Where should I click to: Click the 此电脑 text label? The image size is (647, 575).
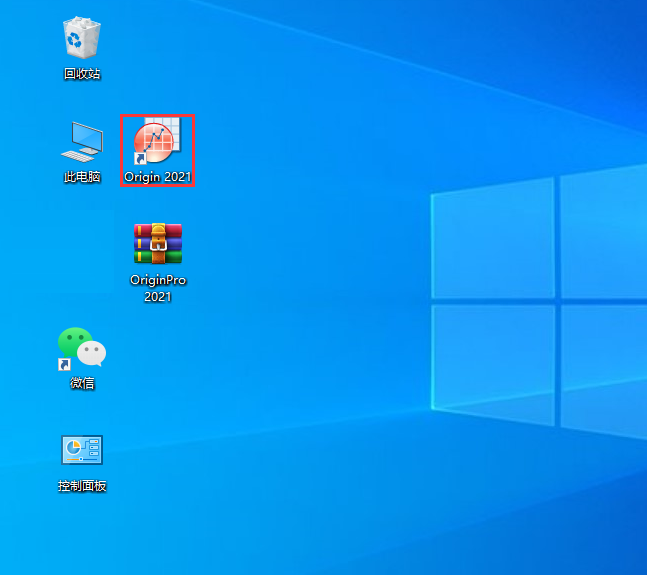(x=82, y=177)
